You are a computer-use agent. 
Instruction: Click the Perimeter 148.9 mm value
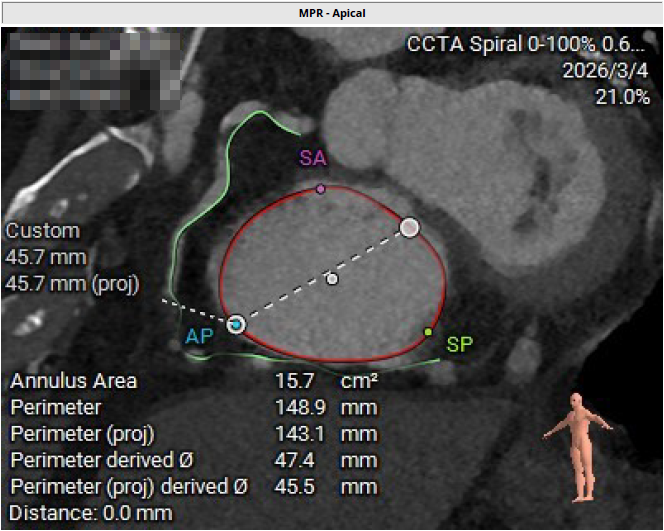click(297, 408)
